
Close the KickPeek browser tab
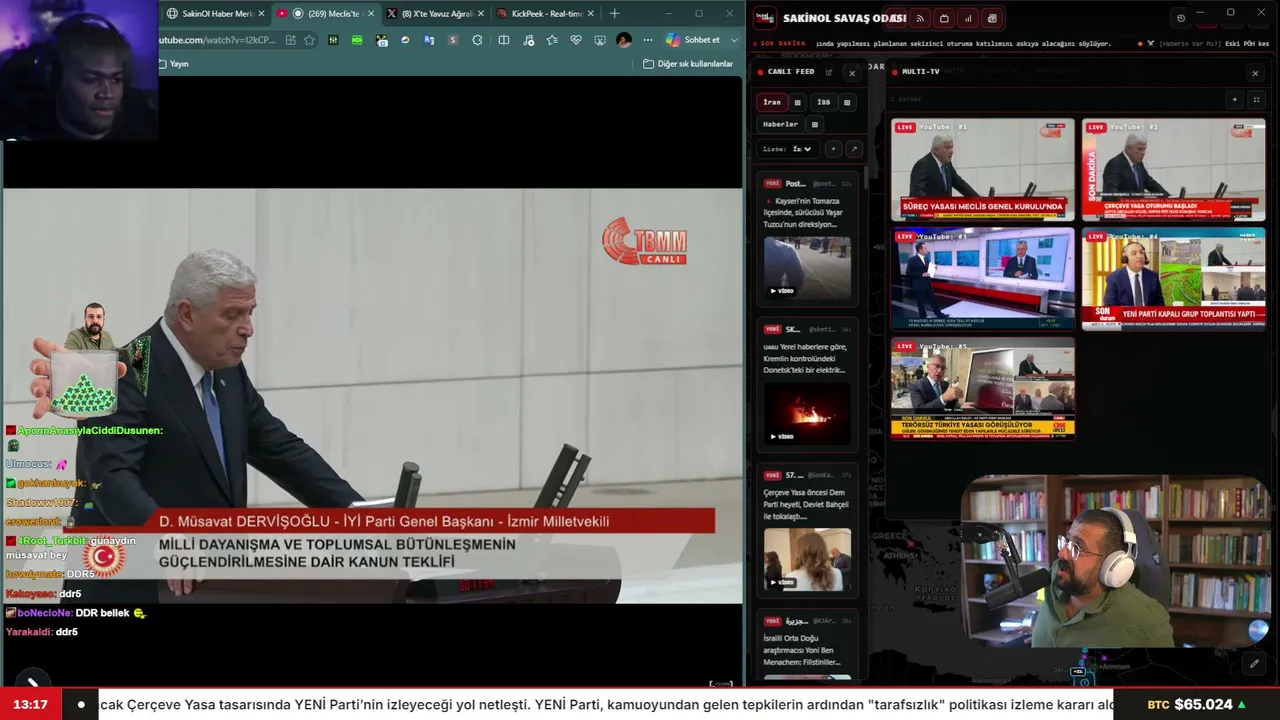click(590, 14)
